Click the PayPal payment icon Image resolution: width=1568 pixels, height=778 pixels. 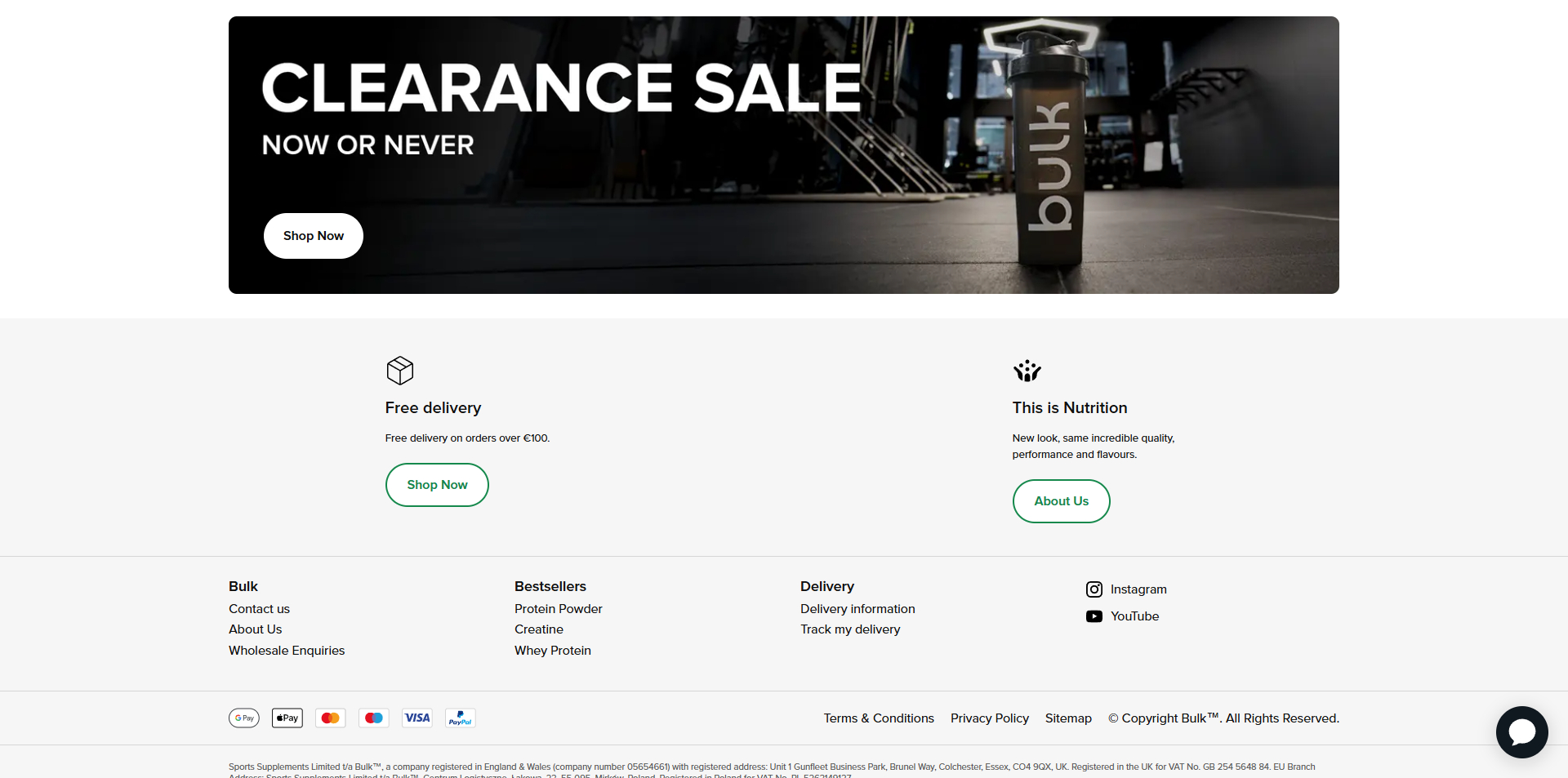460,718
